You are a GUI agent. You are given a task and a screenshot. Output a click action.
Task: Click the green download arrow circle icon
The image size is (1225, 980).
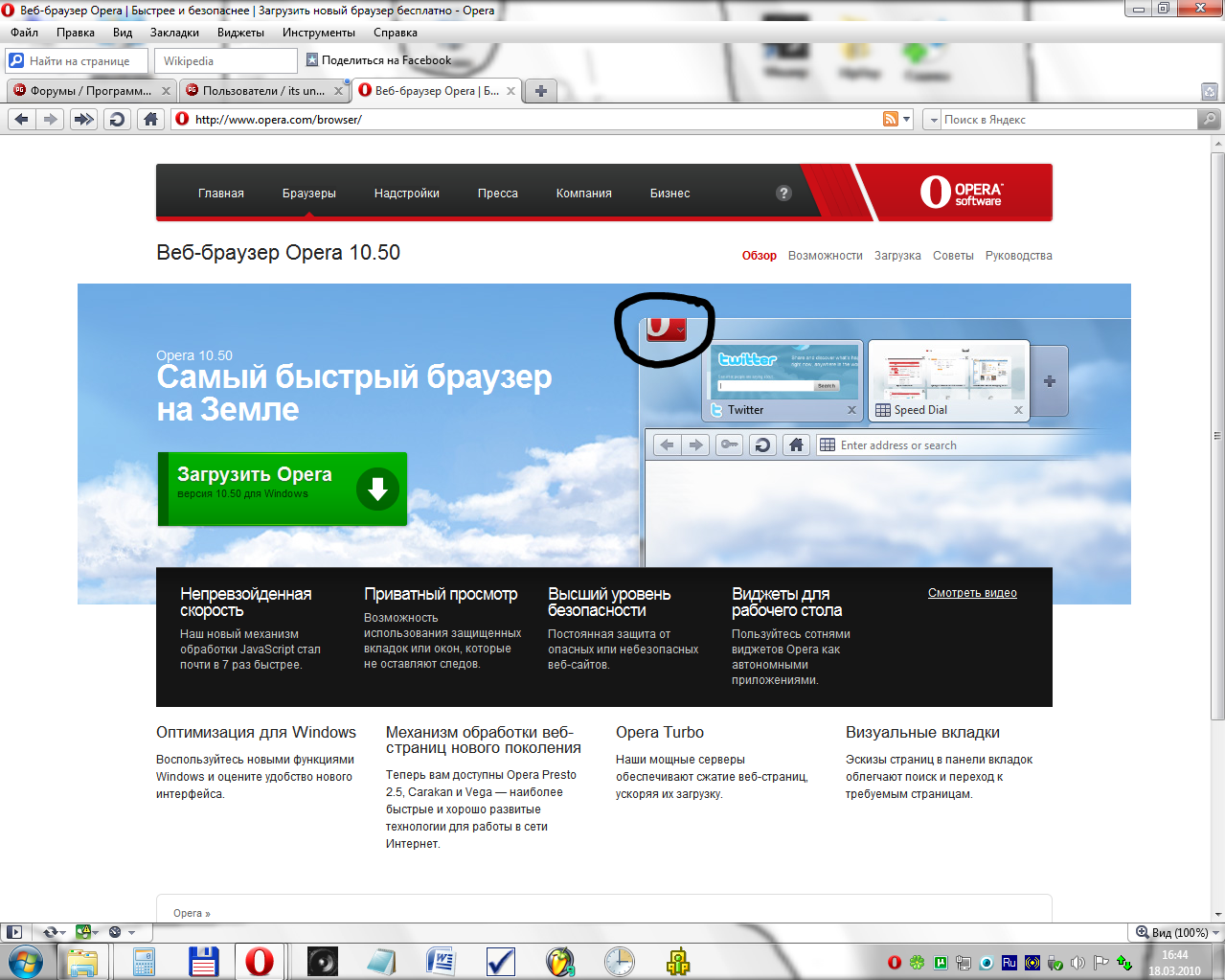pyautogui.click(x=377, y=490)
